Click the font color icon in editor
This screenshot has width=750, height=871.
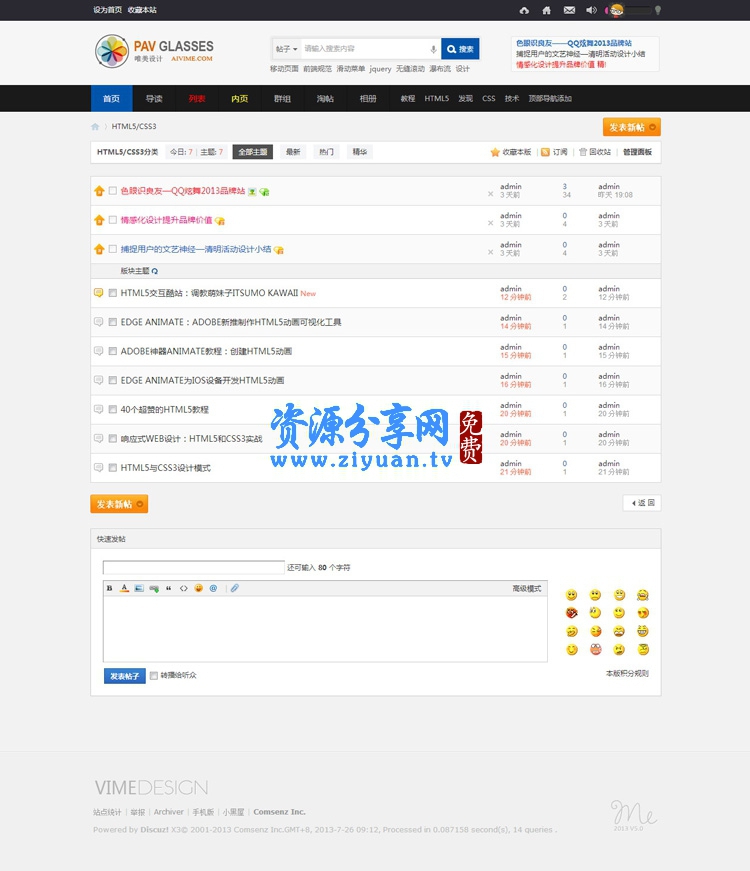coord(124,588)
